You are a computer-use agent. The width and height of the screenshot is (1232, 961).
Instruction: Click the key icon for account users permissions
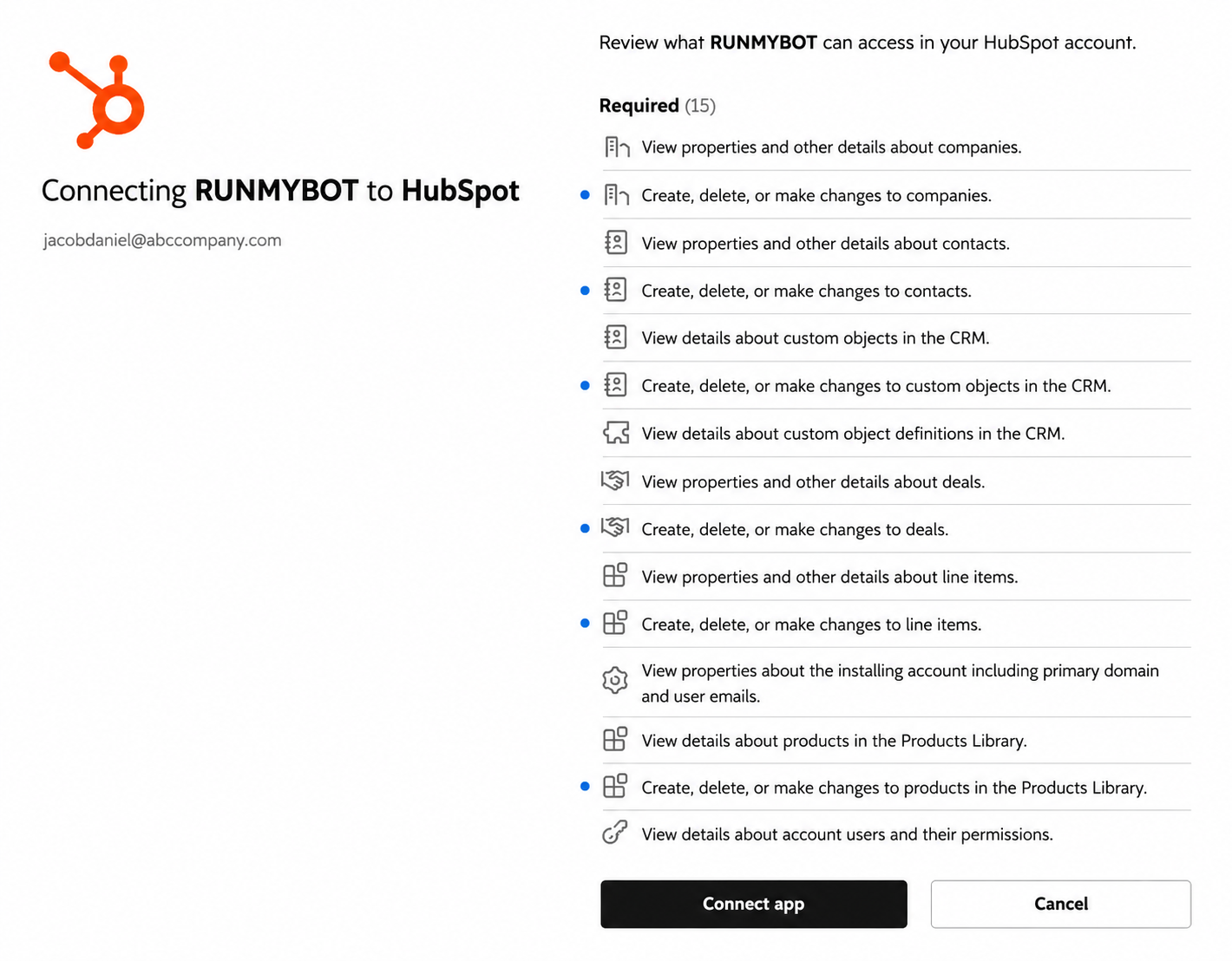pos(615,833)
